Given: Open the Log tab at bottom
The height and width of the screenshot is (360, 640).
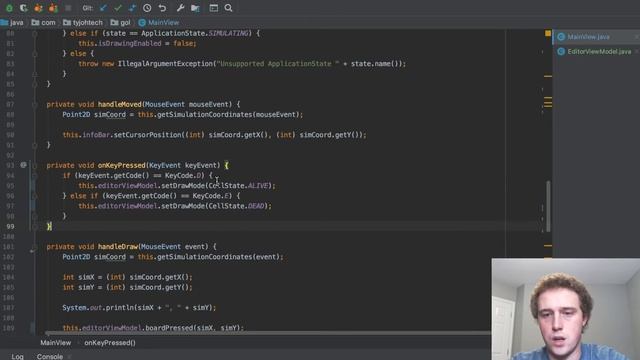Looking at the screenshot, I should tap(17, 356).
